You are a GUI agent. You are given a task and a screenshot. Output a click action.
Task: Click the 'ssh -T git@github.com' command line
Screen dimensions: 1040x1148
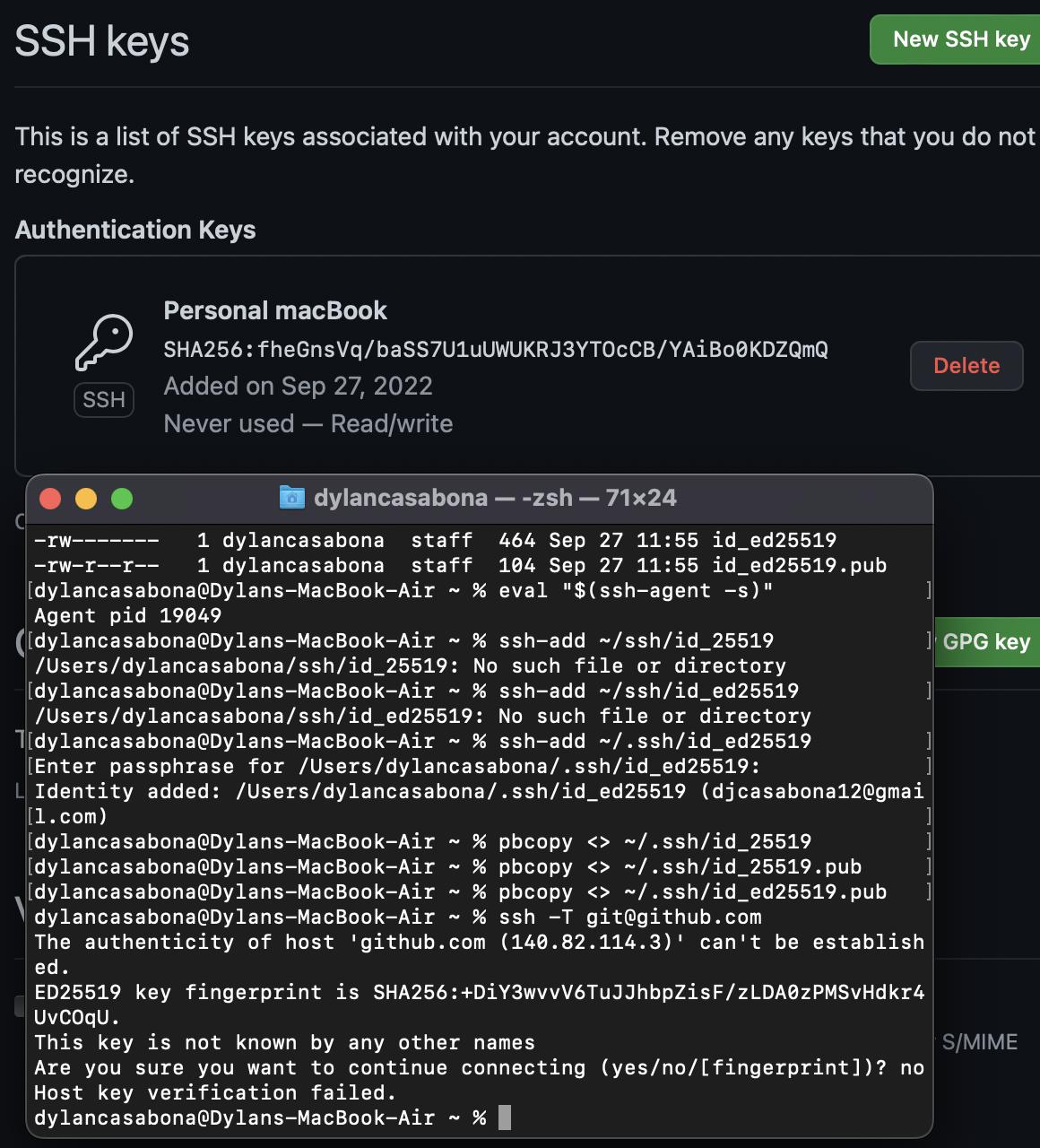629,917
